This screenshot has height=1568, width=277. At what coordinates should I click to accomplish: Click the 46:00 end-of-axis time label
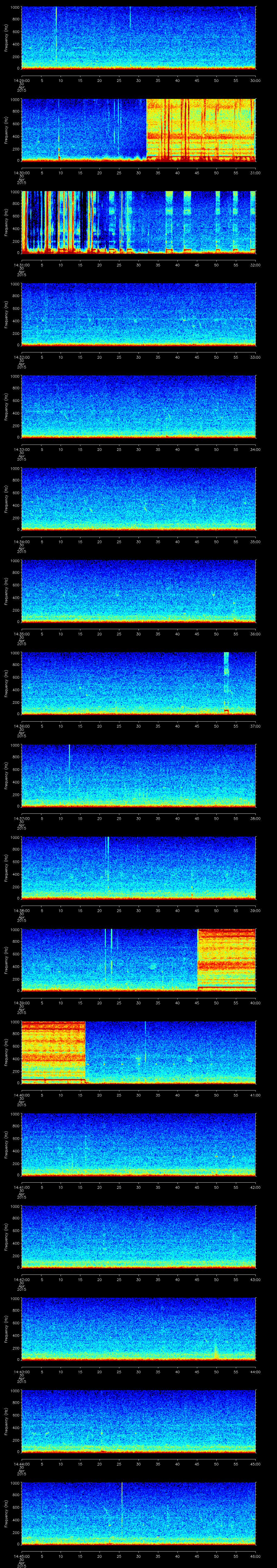click(256, 1556)
